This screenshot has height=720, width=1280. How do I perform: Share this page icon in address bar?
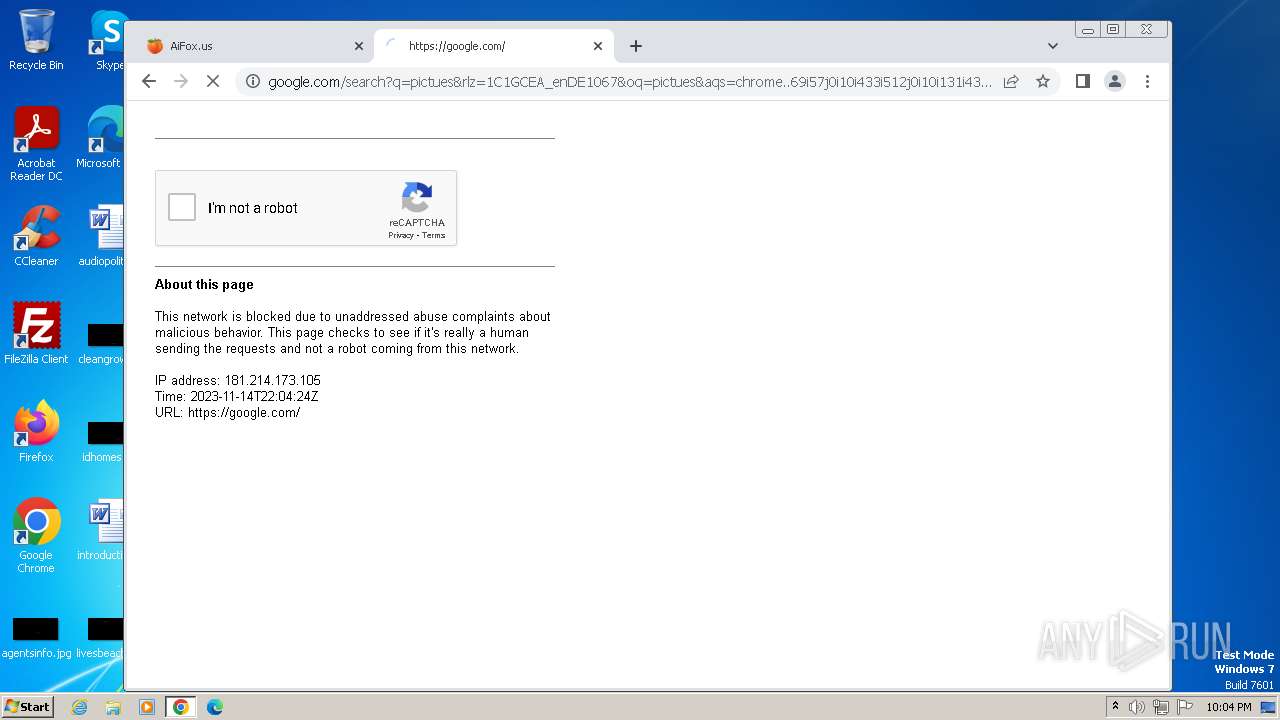point(1011,82)
